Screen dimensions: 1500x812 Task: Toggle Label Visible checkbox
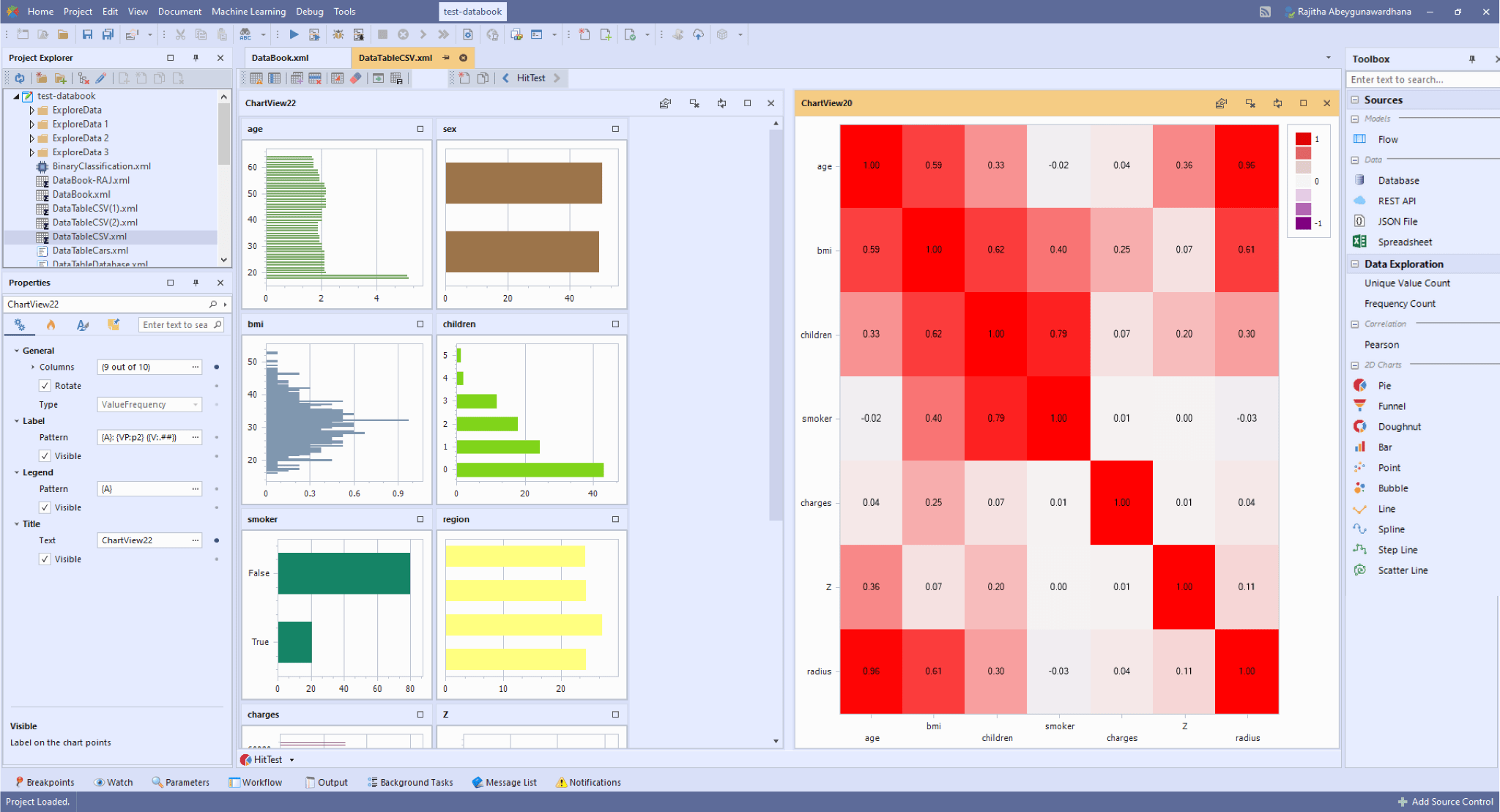click(45, 455)
